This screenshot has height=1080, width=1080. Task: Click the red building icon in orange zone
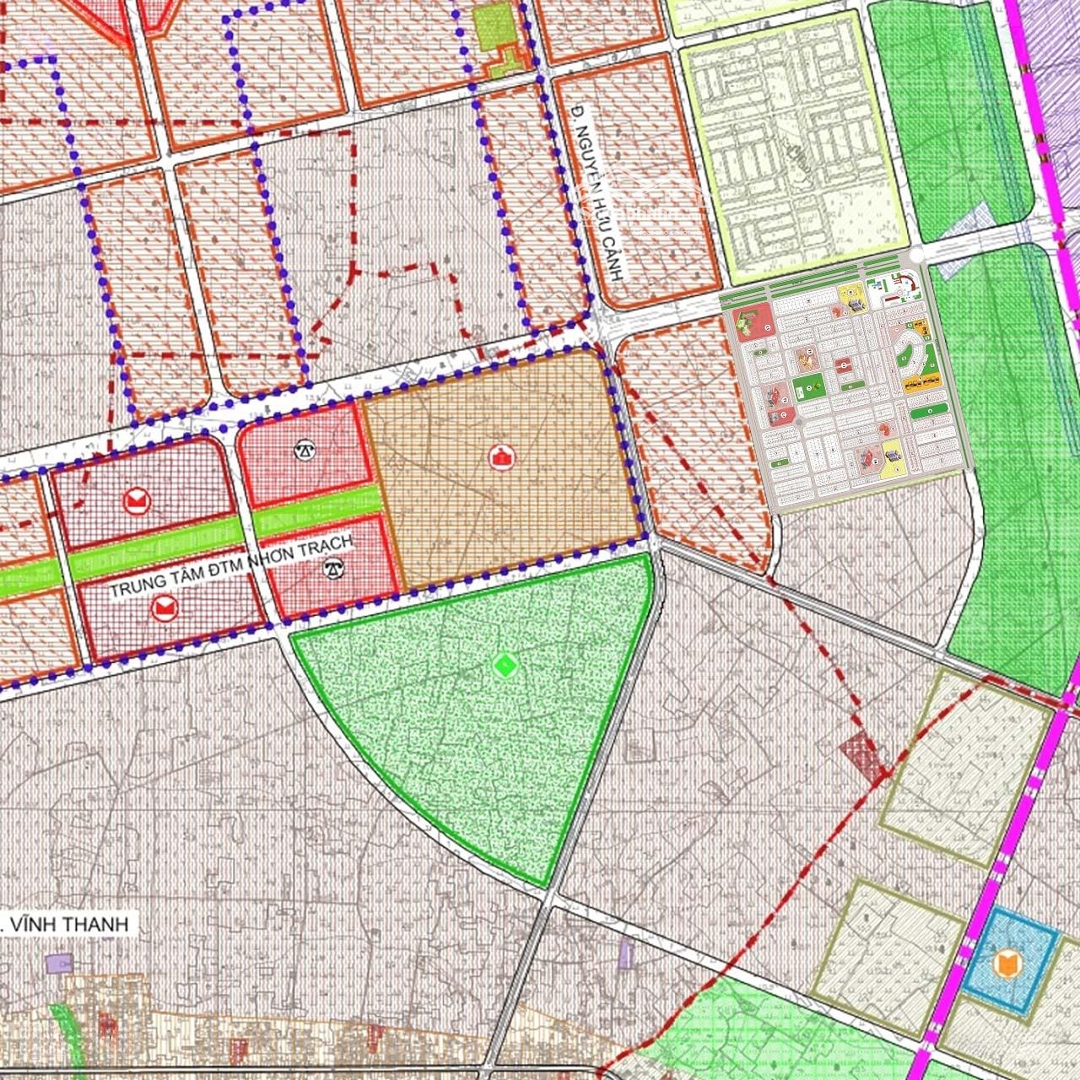[x=500, y=458]
